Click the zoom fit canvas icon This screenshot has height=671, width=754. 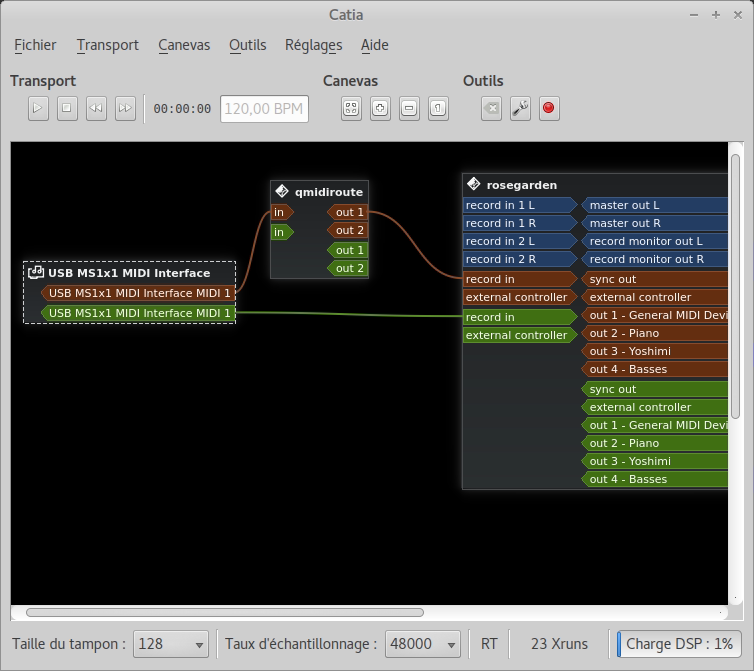[352, 108]
